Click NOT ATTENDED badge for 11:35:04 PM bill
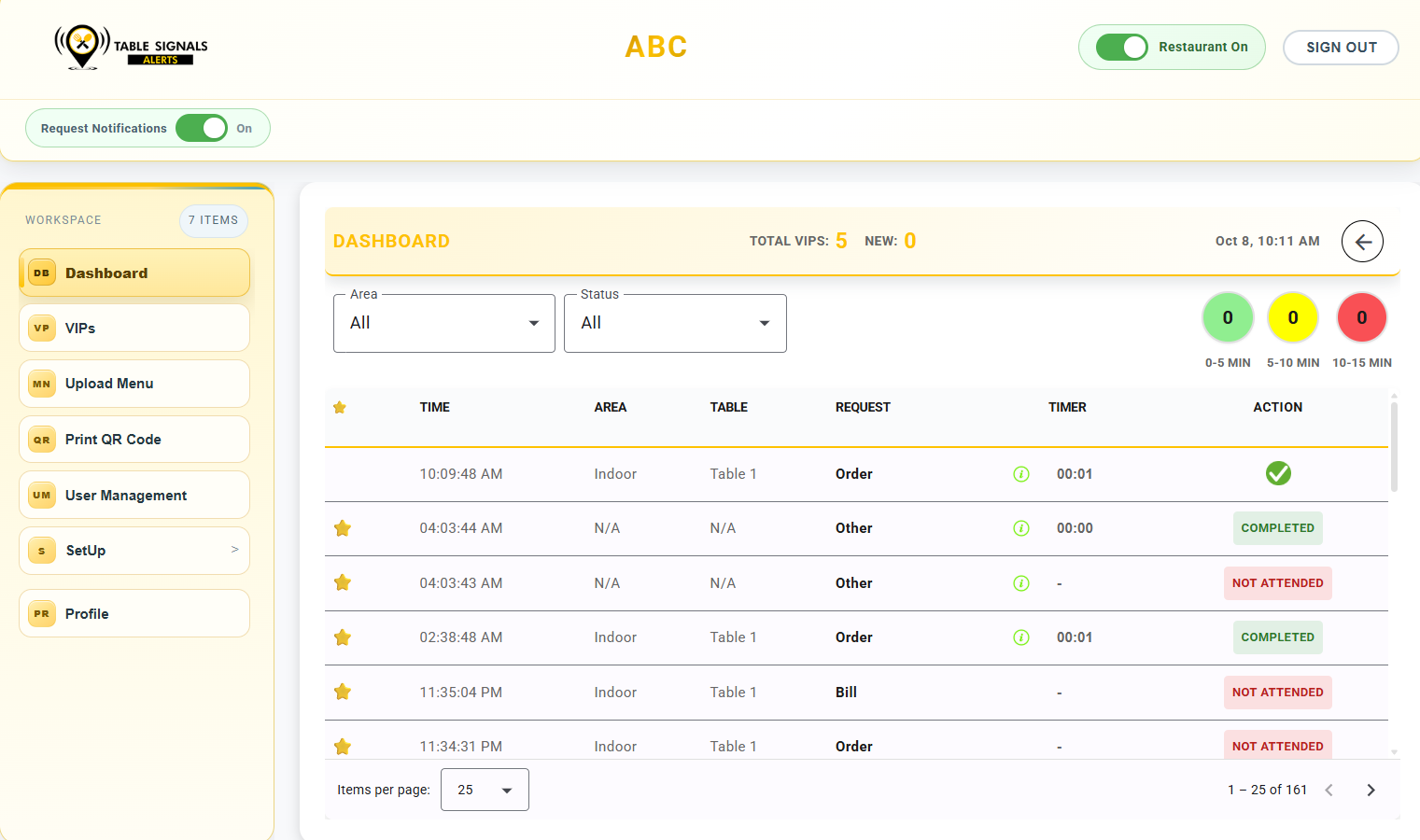 [x=1277, y=693]
